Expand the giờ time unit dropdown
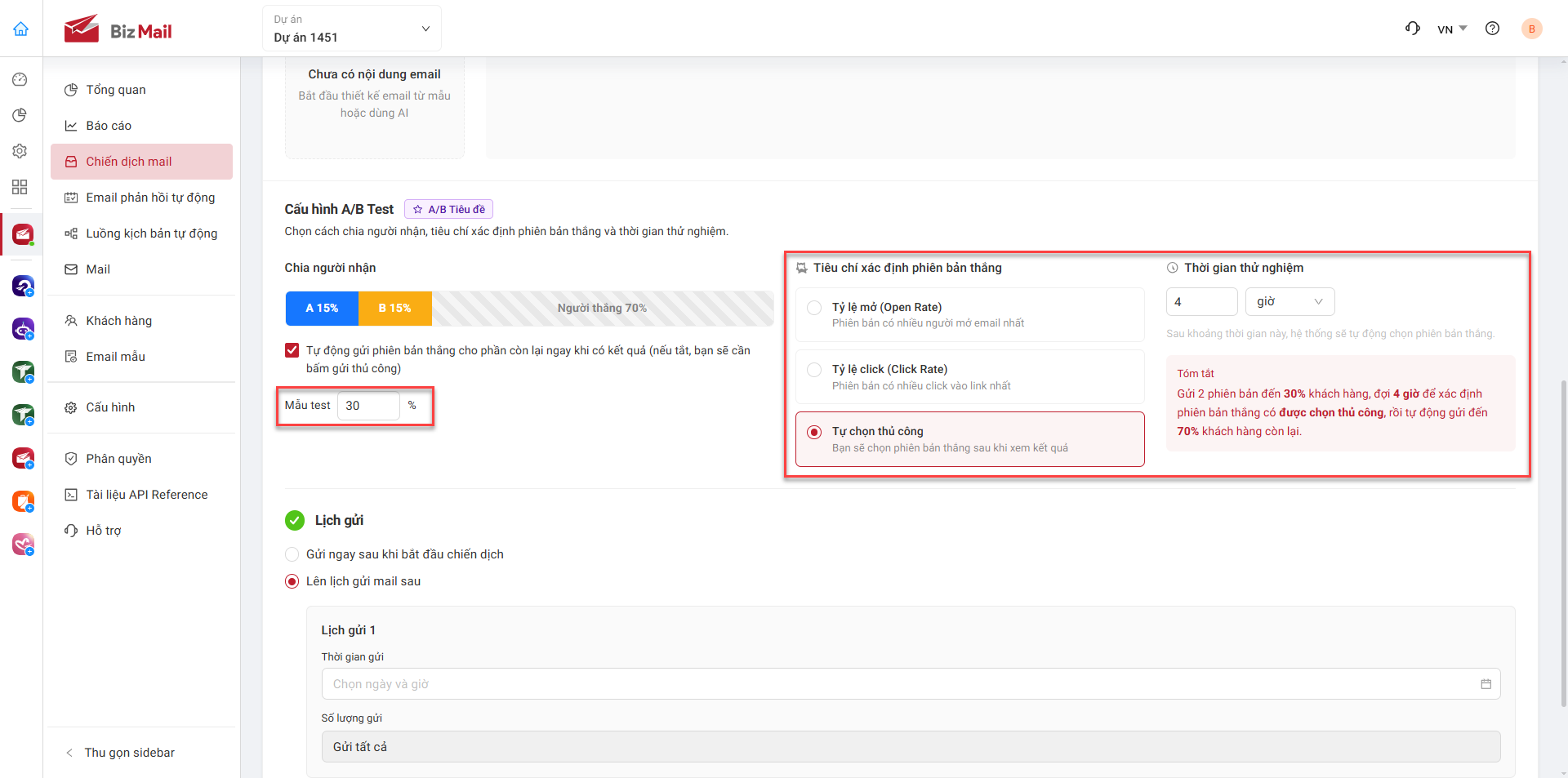 (x=1290, y=301)
